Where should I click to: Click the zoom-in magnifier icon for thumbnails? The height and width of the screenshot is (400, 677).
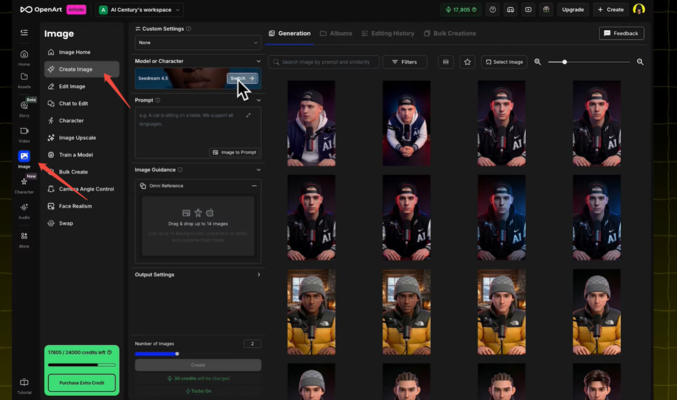(640, 62)
